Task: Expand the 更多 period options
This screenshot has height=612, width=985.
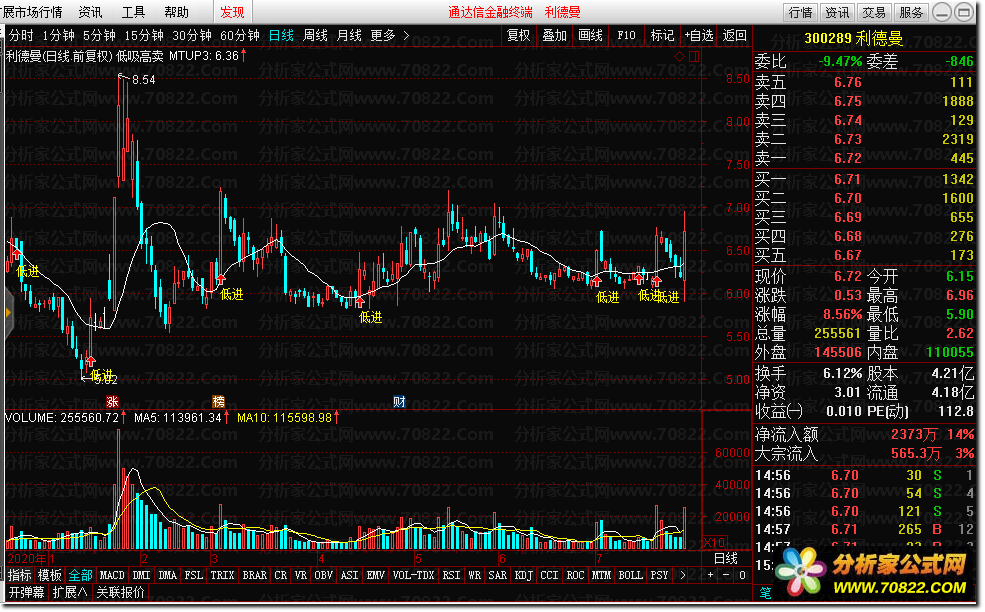Action: (x=389, y=36)
